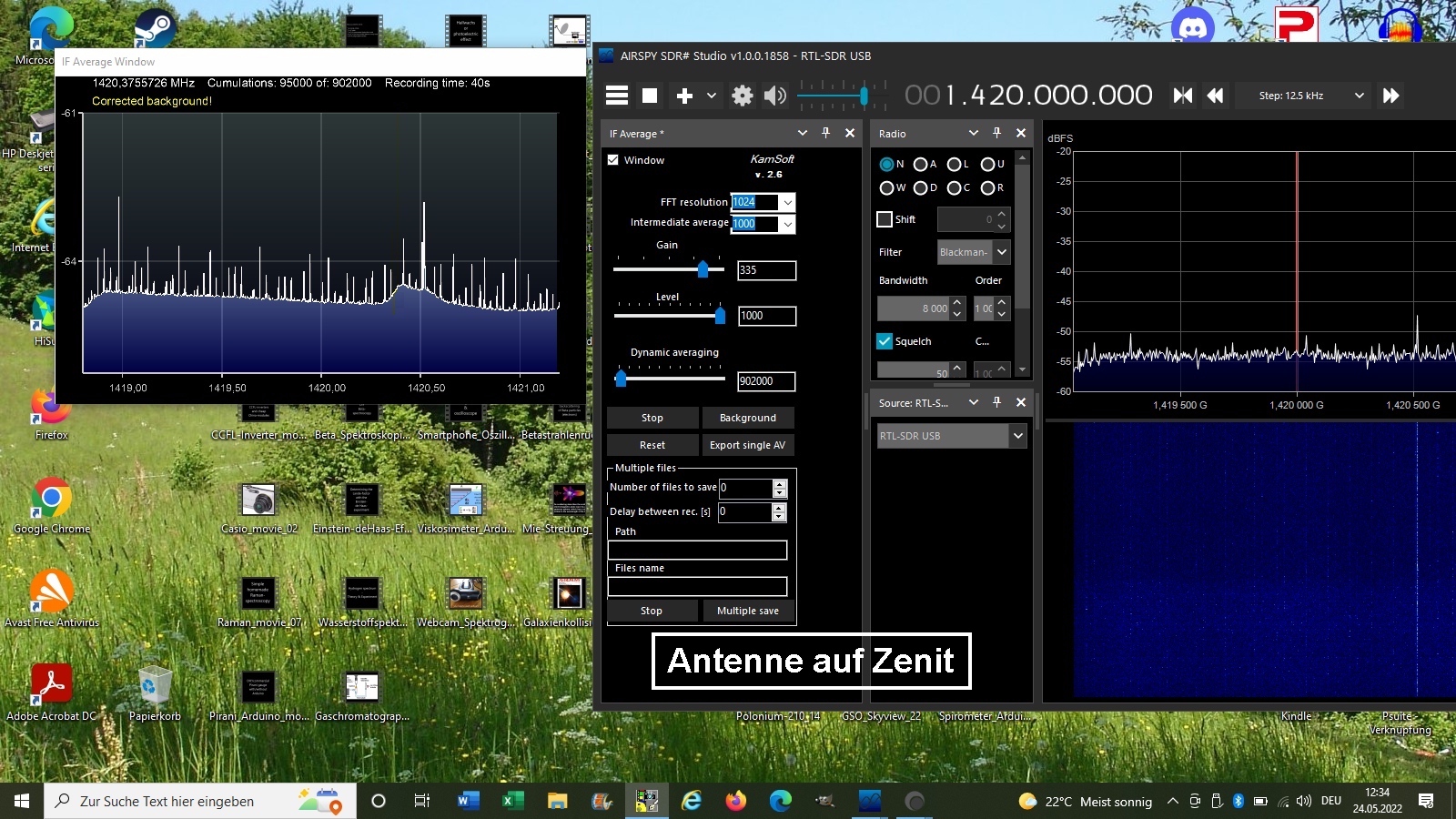Toggle the Window checkbox in IF Average
This screenshot has height=819, width=1456.
[613, 160]
